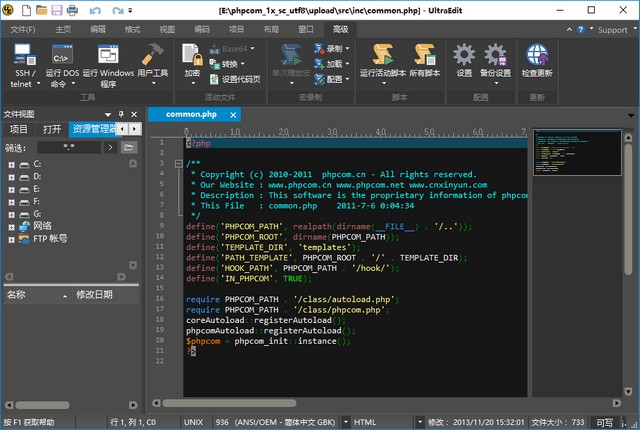Switch to the 编码 ribbon tab
The height and width of the screenshot is (430, 640).
point(202,30)
